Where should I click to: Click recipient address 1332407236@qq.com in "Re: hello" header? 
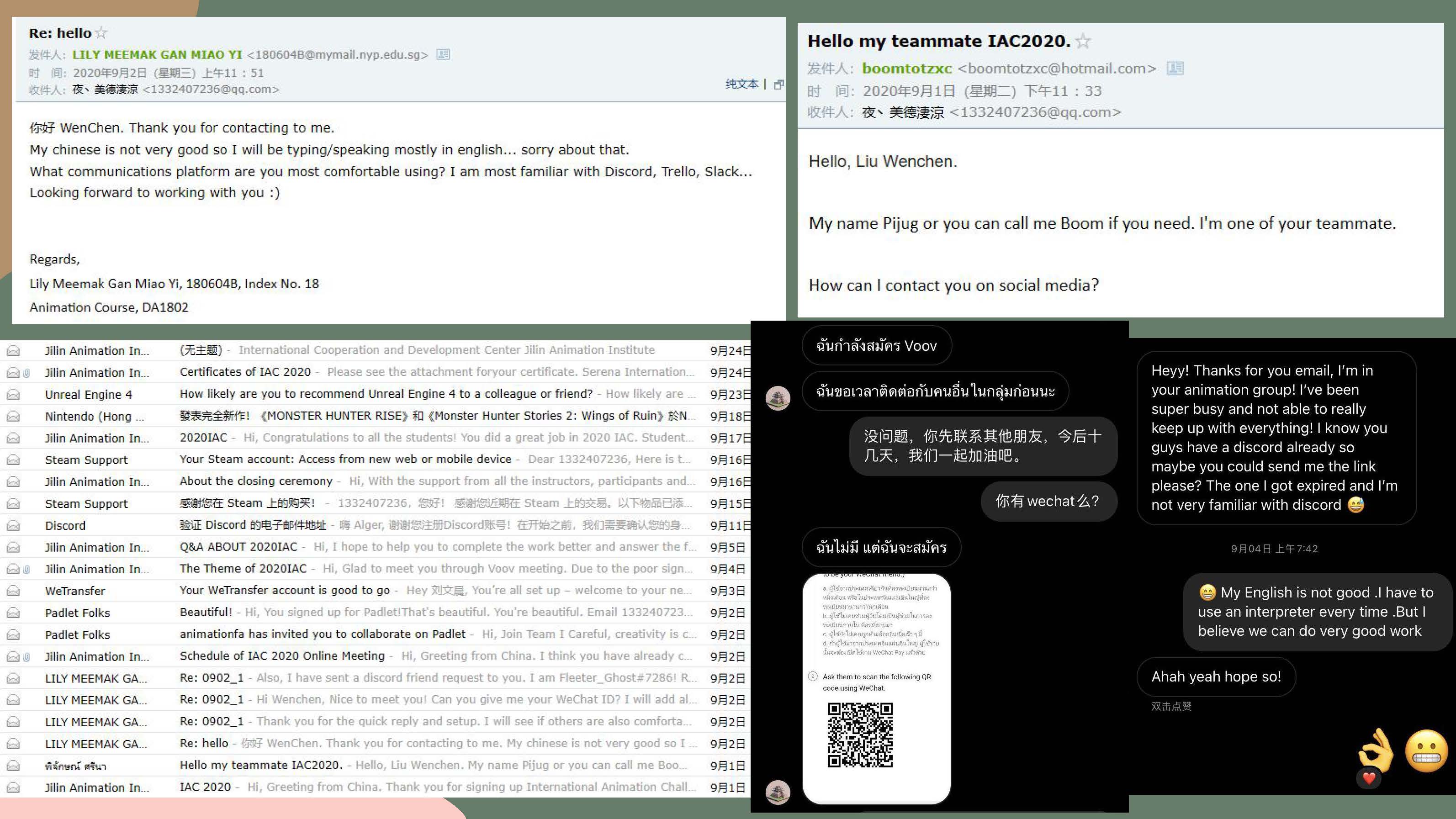pyautogui.click(x=211, y=90)
